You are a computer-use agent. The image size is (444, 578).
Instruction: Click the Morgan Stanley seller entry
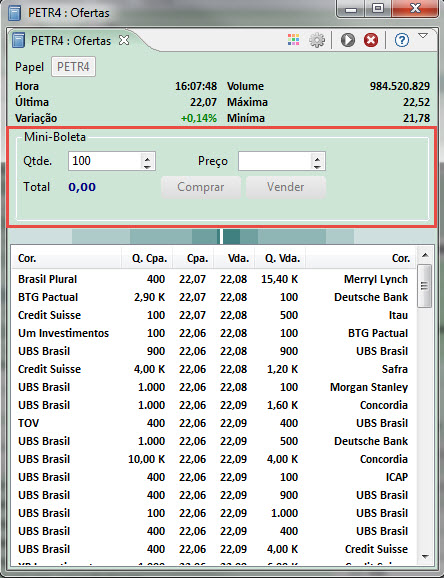tap(369, 387)
